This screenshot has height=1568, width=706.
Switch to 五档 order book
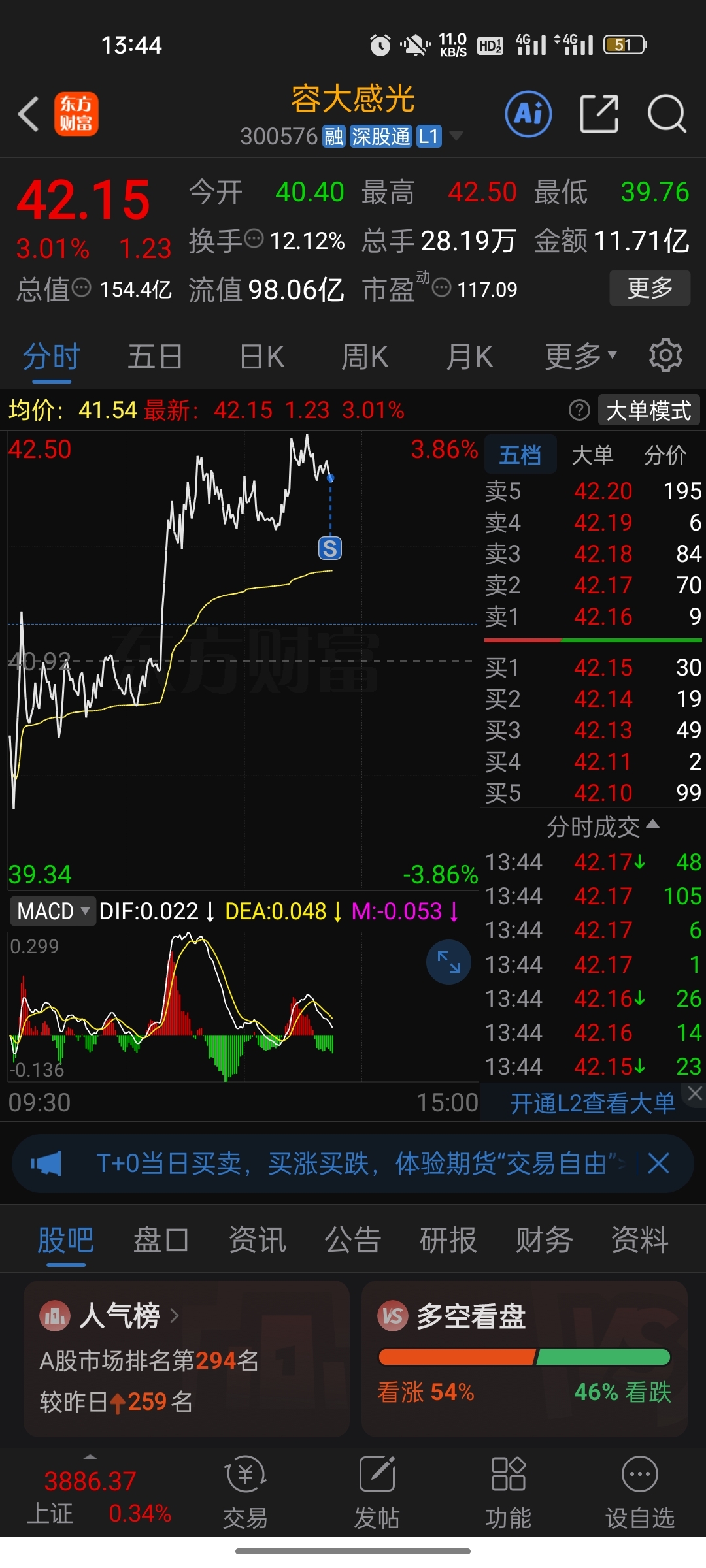tap(520, 454)
